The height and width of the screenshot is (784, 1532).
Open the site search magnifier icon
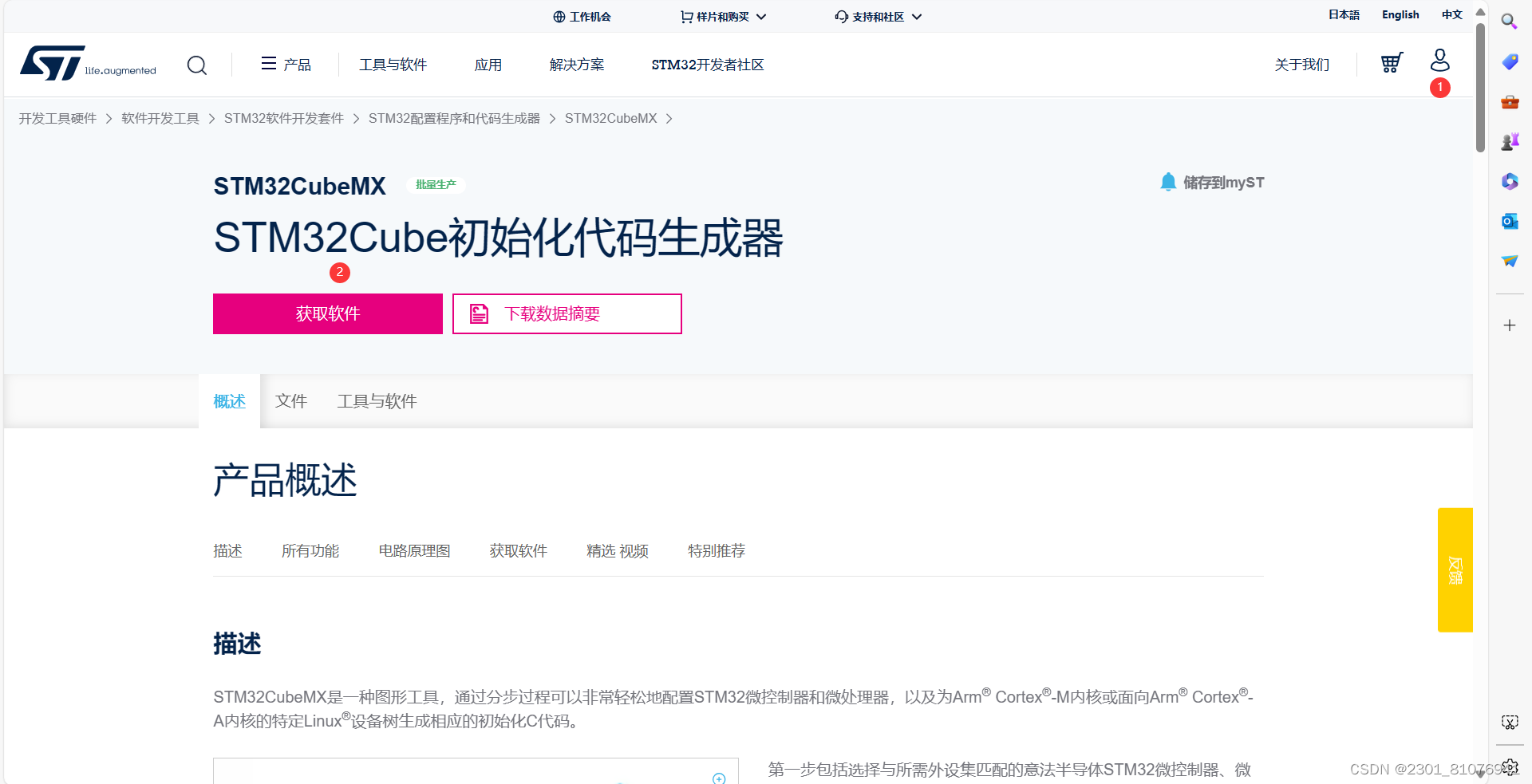coord(197,65)
